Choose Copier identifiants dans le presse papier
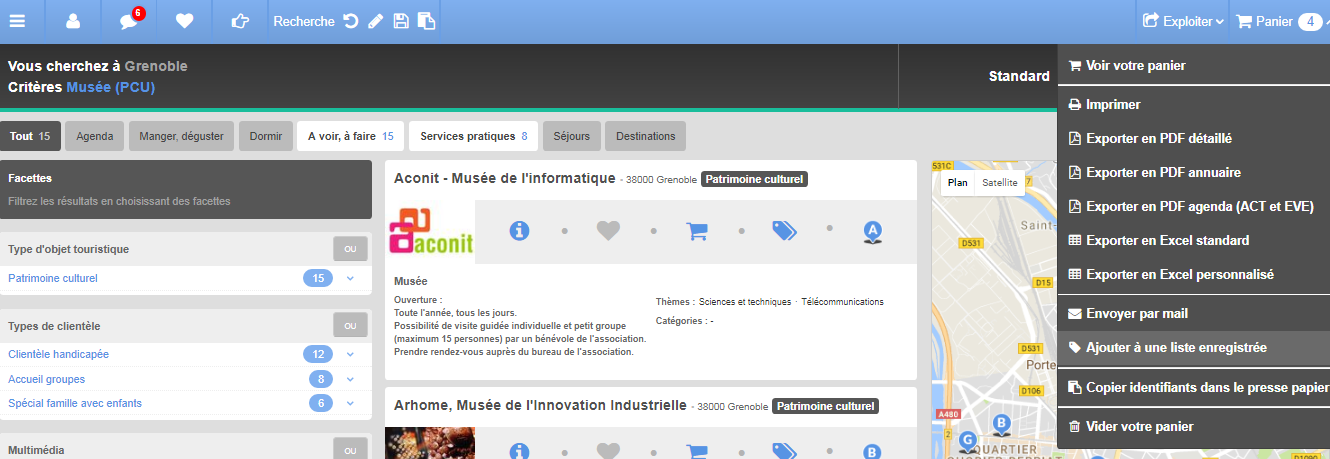Viewport: 1330px width, 459px height. pyautogui.click(x=1193, y=387)
